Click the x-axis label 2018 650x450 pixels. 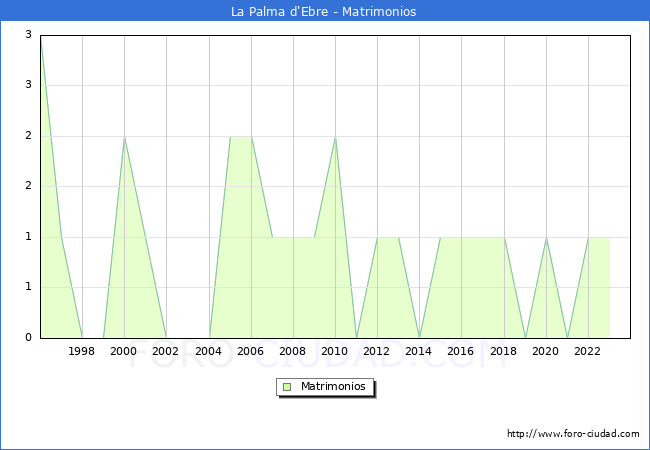[504, 351]
